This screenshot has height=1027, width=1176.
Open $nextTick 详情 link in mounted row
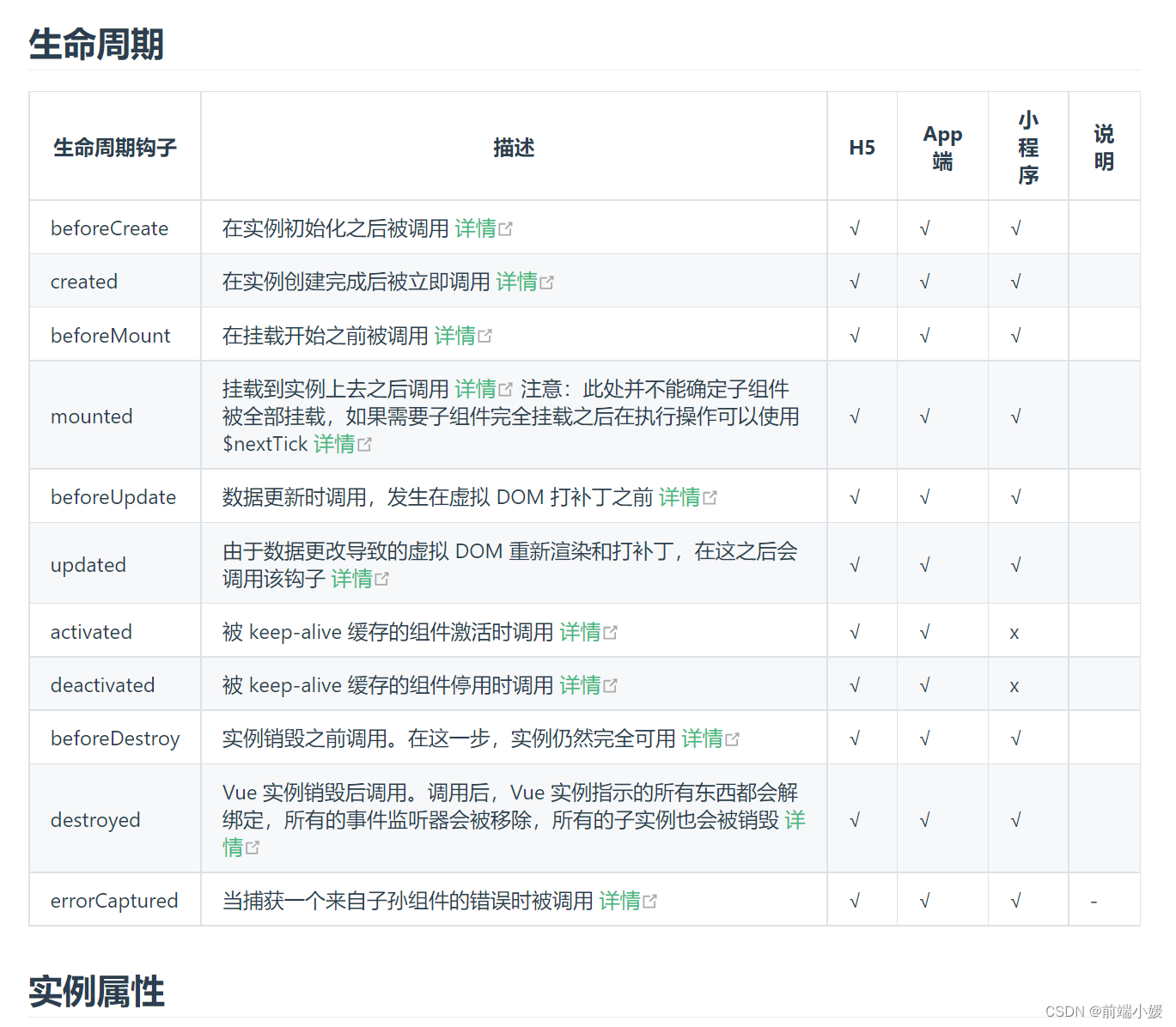tap(334, 444)
